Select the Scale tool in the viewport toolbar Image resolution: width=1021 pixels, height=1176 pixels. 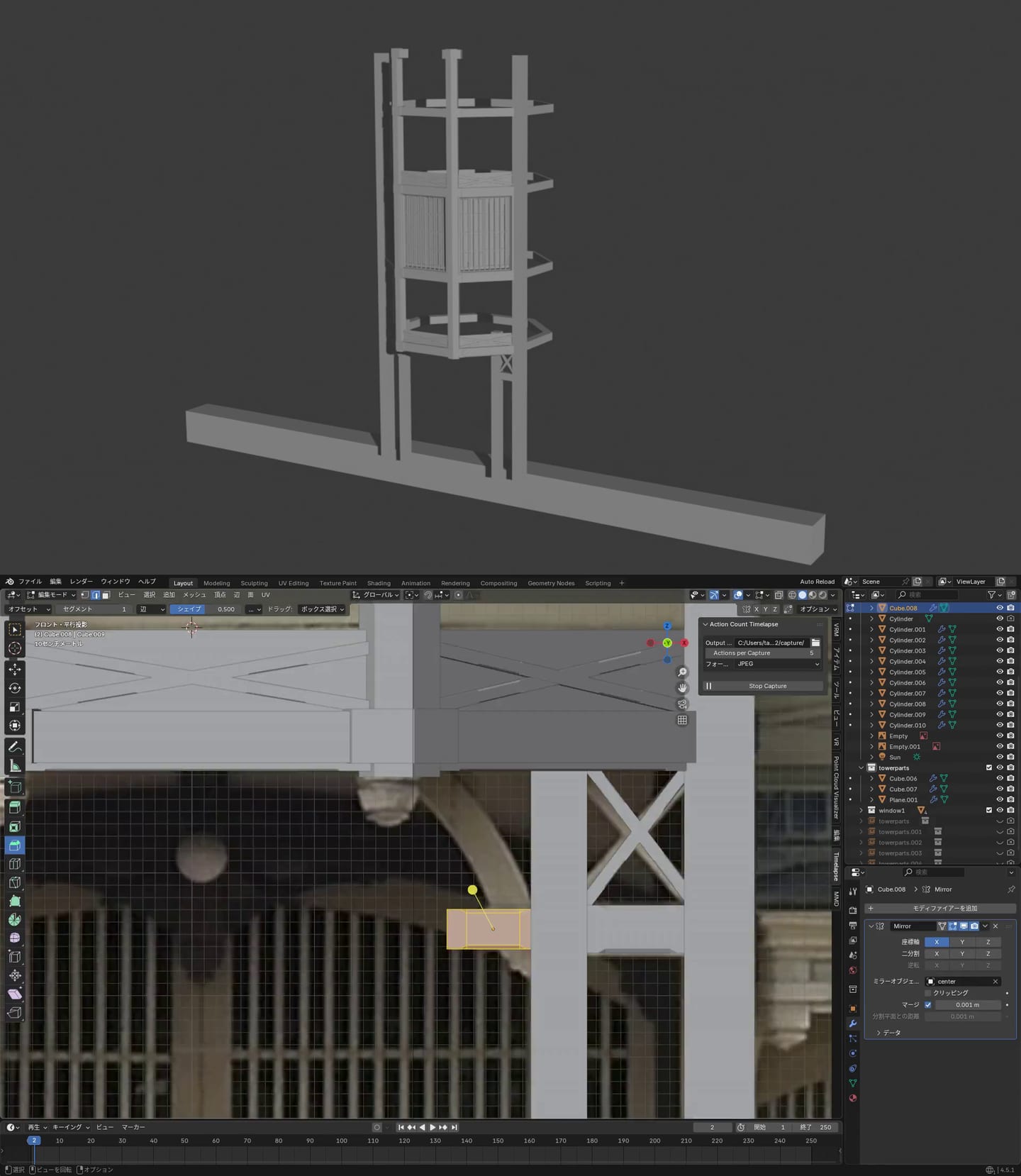pos(15,707)
